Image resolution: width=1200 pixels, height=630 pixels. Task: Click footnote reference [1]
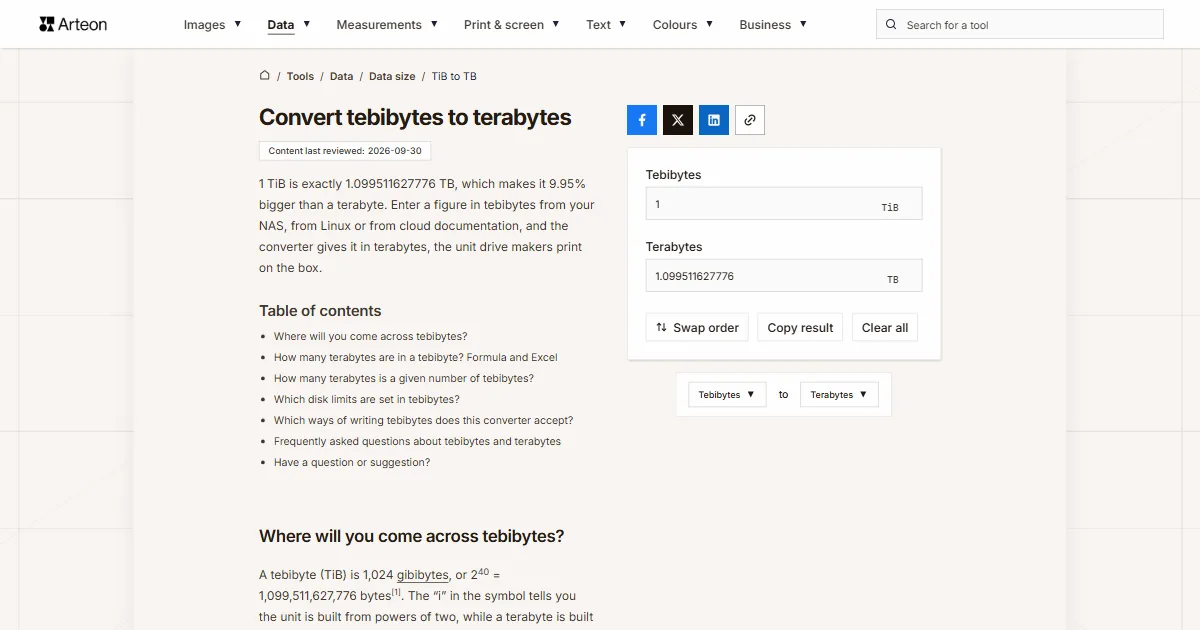click(x=396, y=592)
